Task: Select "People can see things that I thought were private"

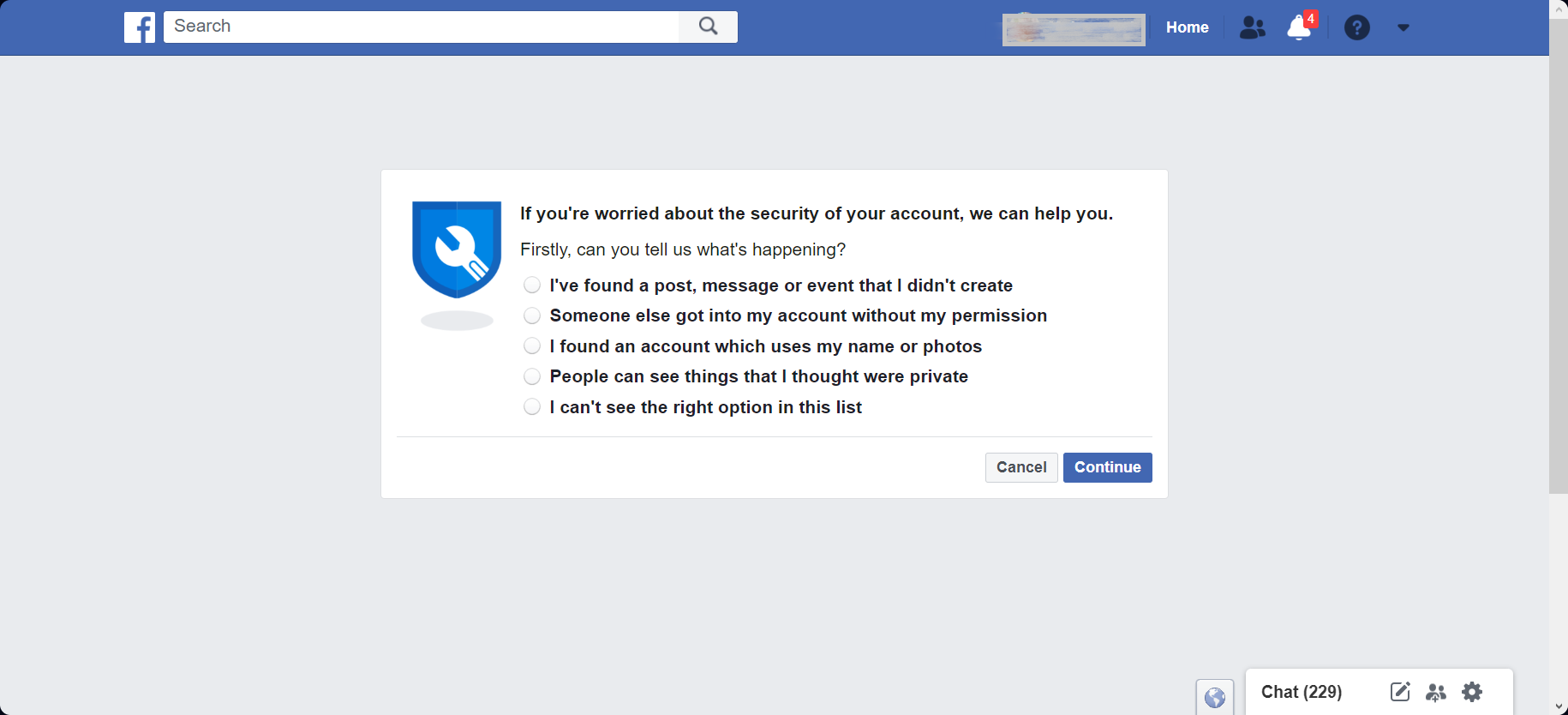Action: point(531,376)
